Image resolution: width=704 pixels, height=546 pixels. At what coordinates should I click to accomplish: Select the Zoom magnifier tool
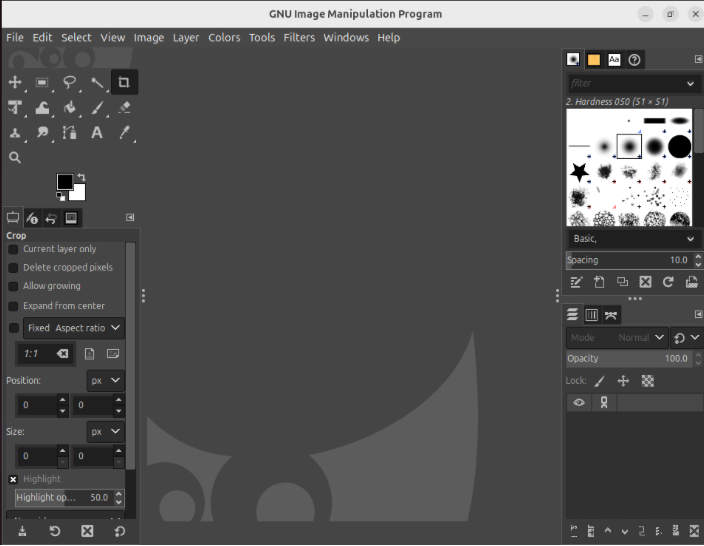15,157
